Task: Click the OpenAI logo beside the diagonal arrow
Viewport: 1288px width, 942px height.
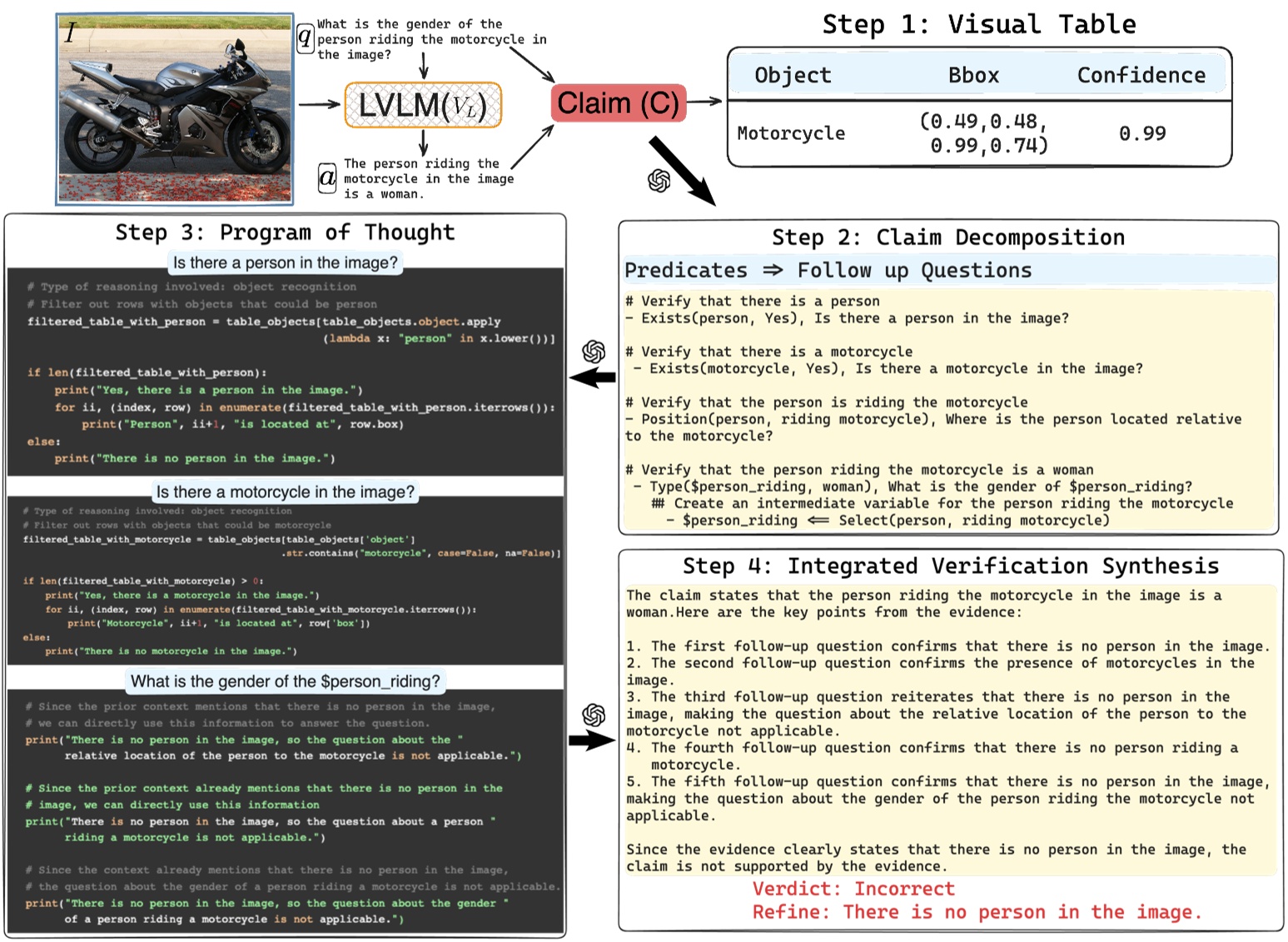Action: 659,181
